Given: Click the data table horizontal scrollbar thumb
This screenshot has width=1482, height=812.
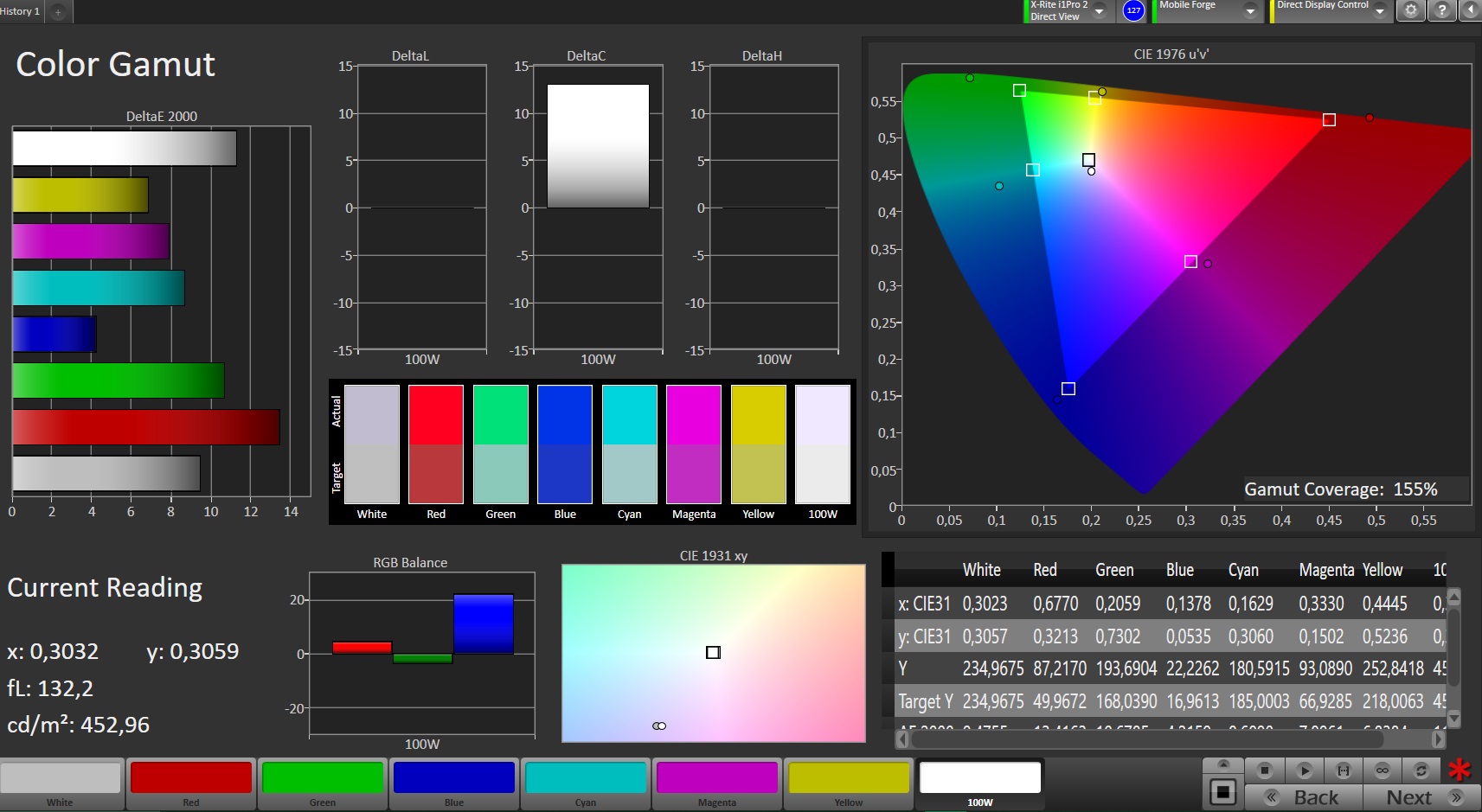Looking at the screenshot, I should [1146, 739].
